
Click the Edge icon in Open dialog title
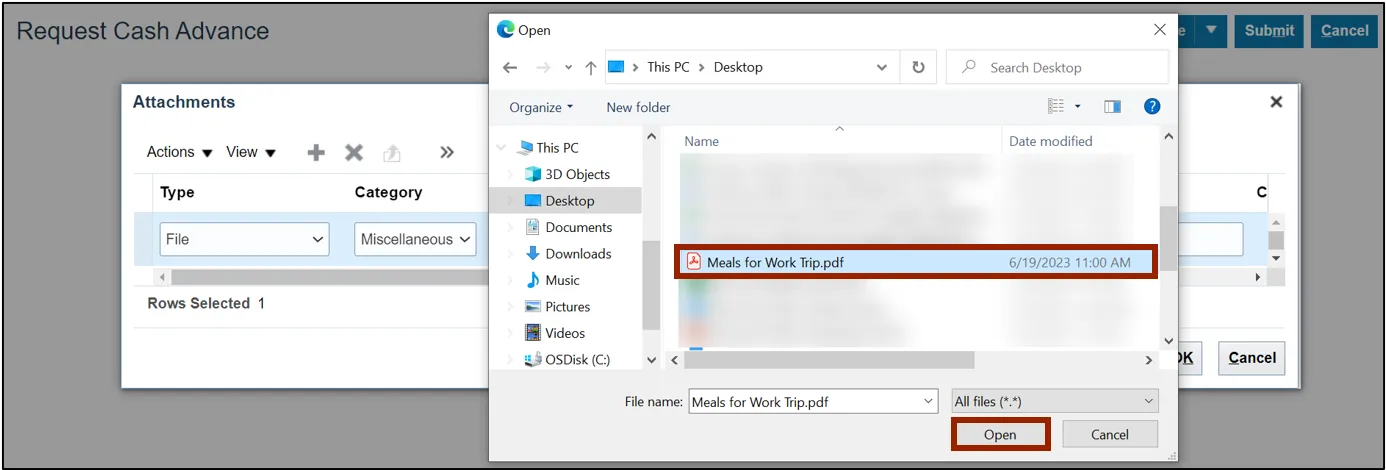click(506, 30)
